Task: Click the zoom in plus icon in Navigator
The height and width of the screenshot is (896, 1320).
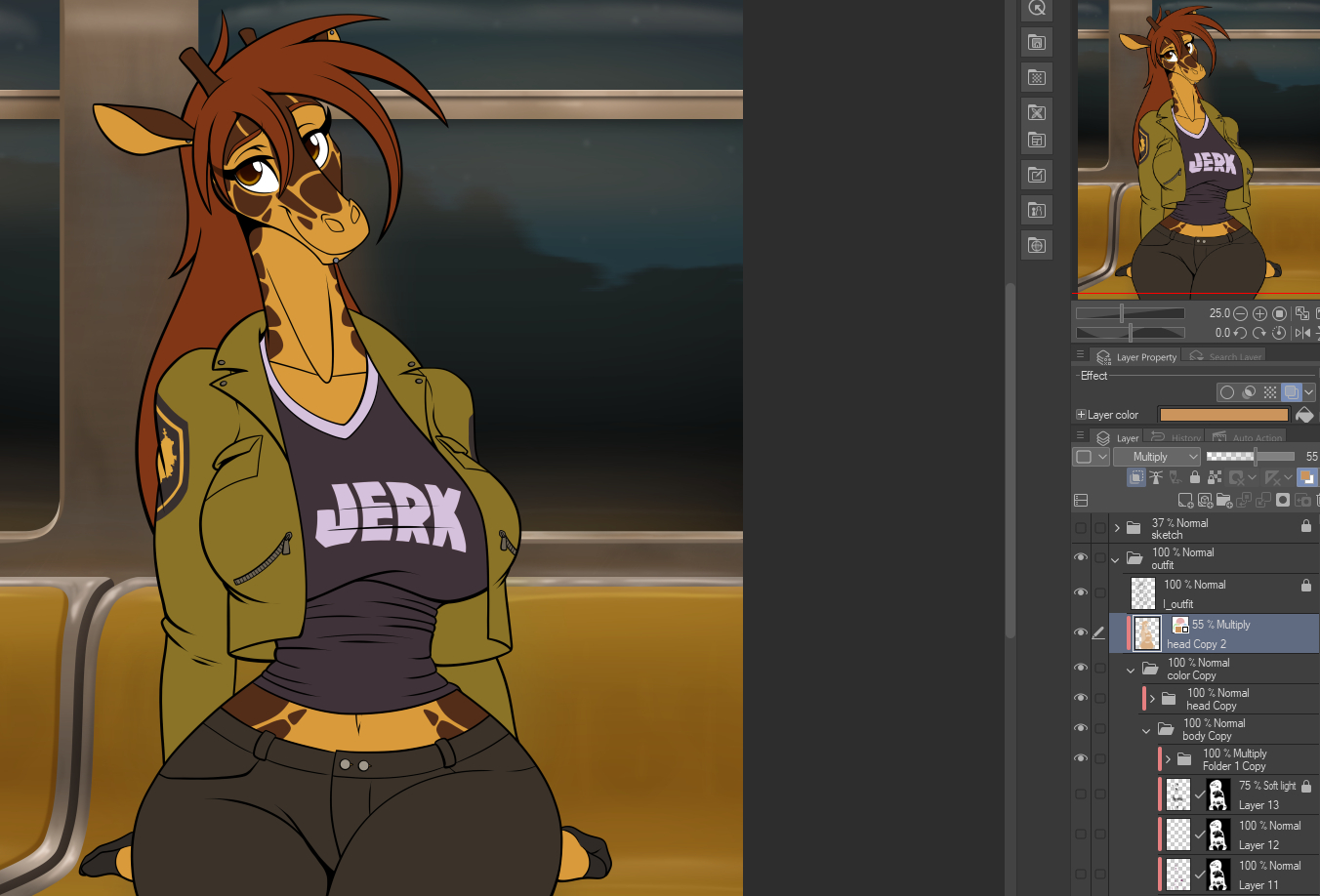Action: tap(1259, 313)
